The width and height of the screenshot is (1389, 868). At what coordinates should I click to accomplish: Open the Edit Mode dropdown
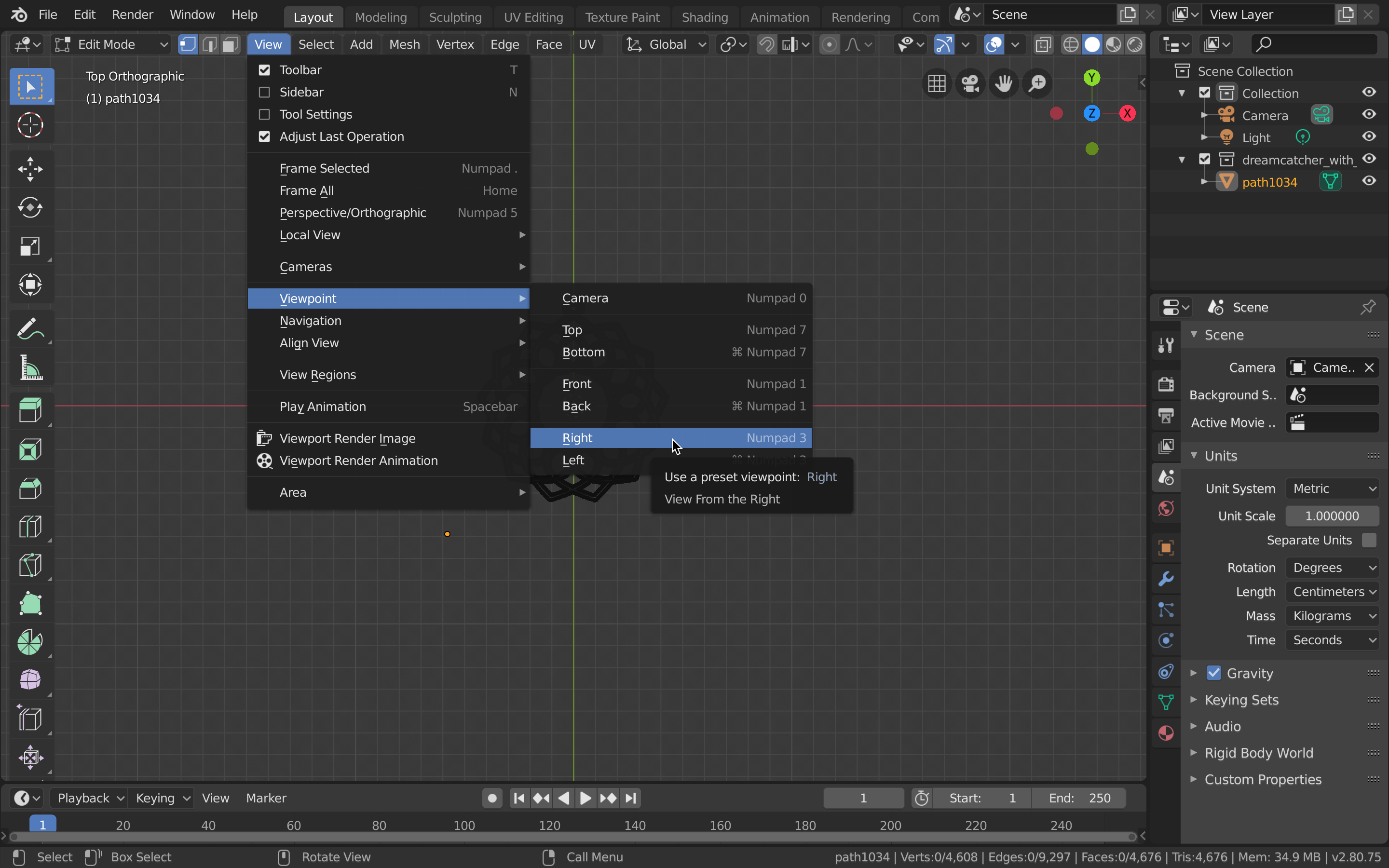[x=112, y=44]
